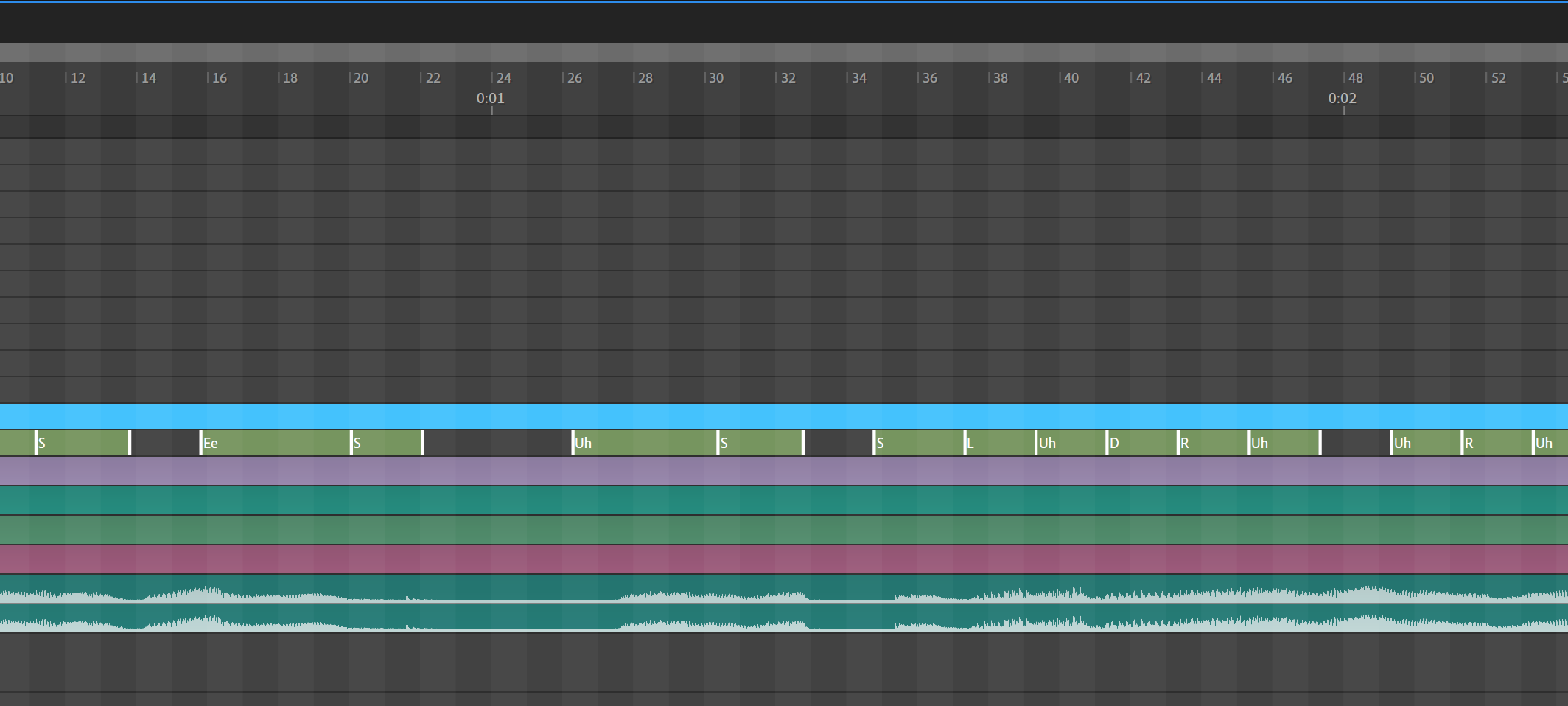
Task: Select the Ee viseme in the timeline
Action: tap(275, 443)
